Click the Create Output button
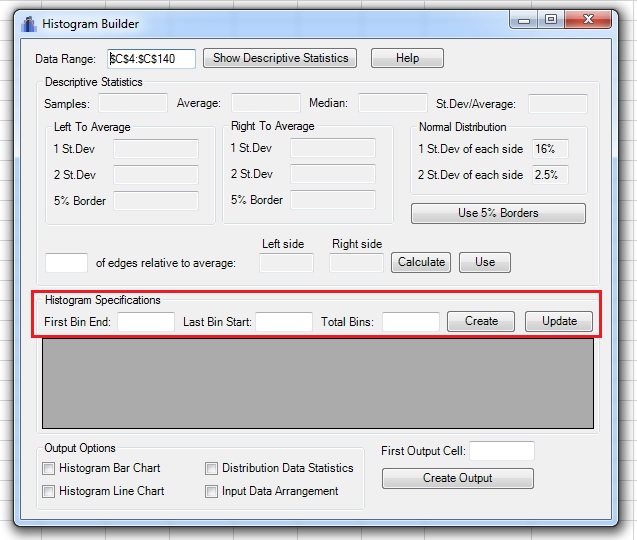637x540 pixels. (x=458, y=478)
